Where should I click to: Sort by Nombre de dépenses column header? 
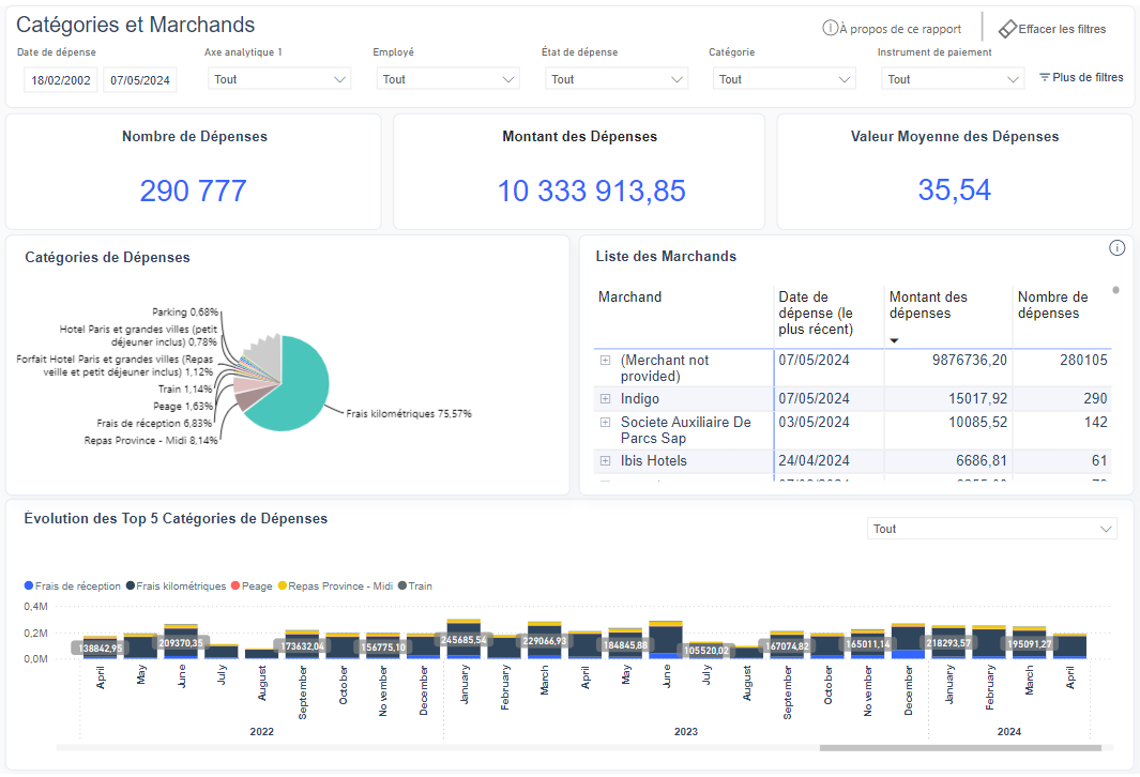[x=1052, y=305]
